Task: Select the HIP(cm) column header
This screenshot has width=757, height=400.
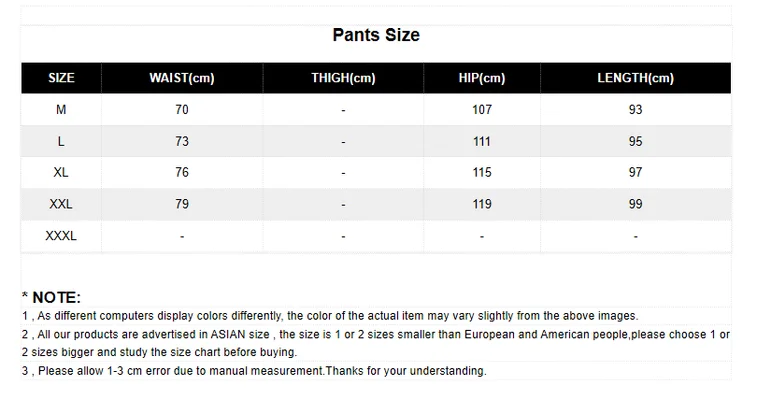Action: [481, 78]
